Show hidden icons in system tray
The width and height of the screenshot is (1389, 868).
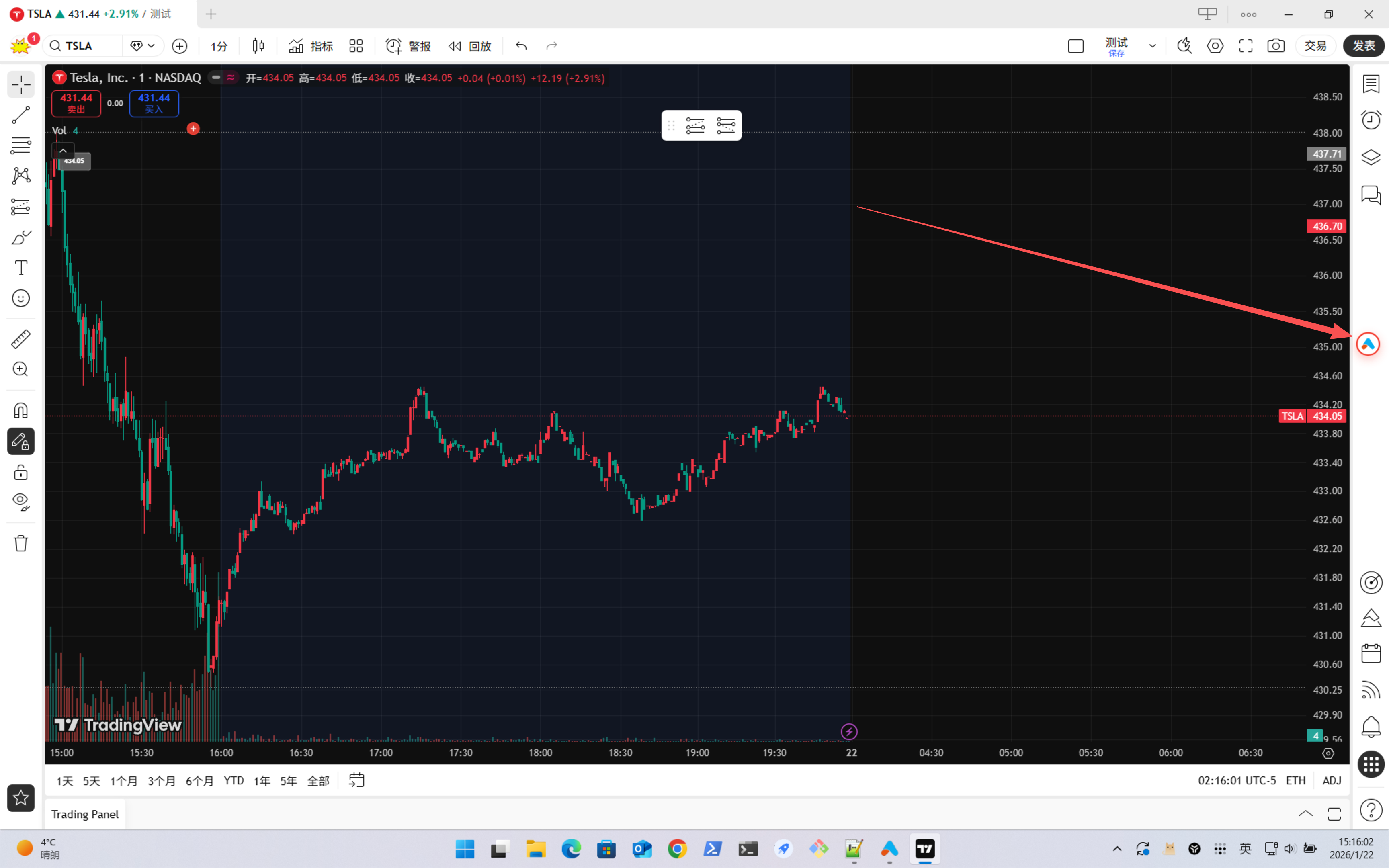coord(1117,848)
